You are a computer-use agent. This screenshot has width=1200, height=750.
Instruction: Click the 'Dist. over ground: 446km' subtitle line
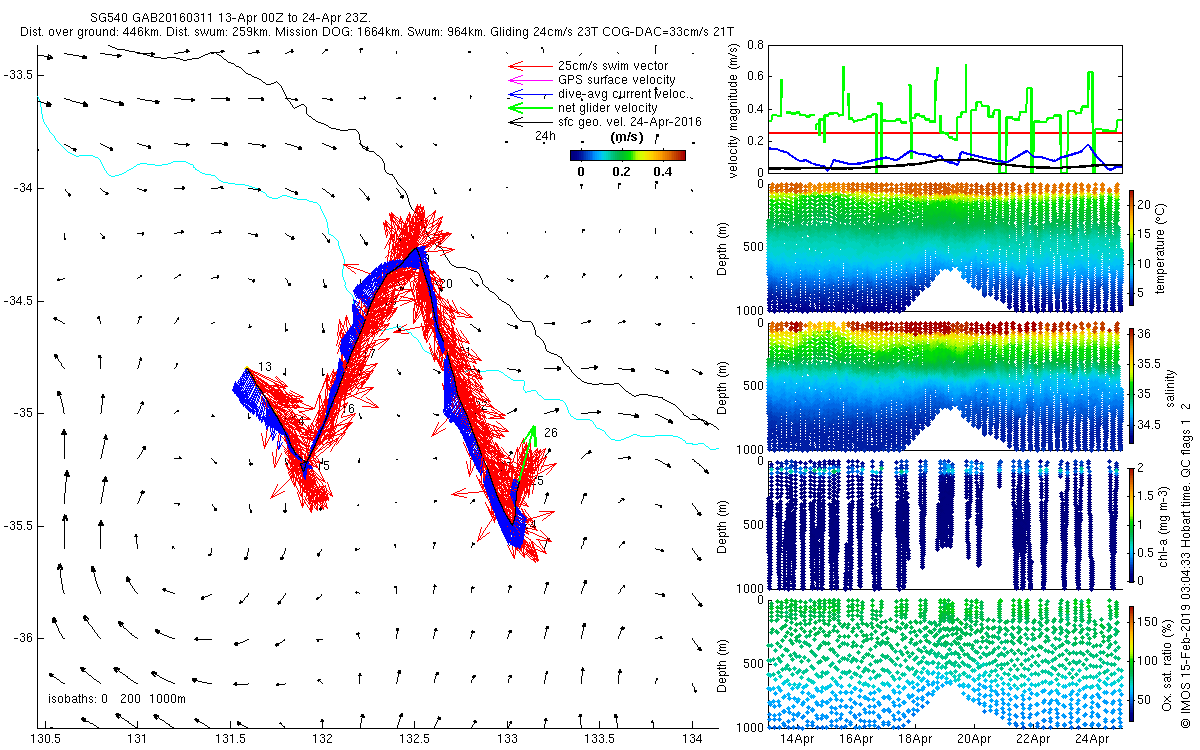click(x=377, y=33)
